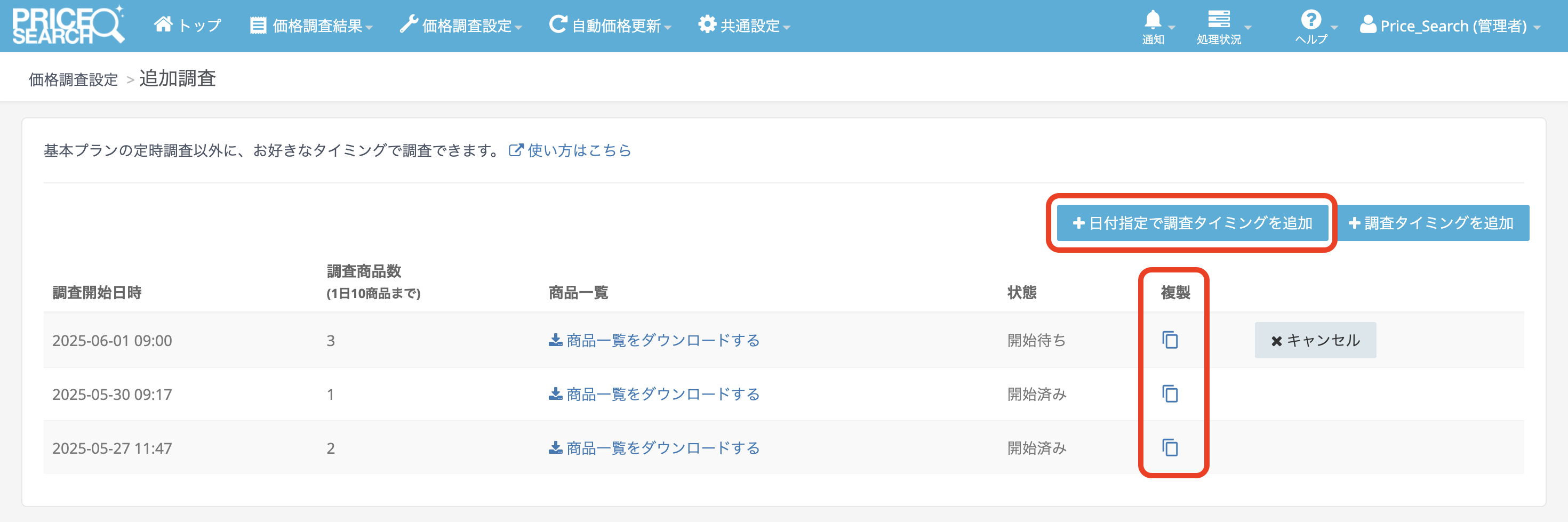1568x522 pixels.
Task: Click 調査タイミングを追加 button
Action: click(x=1431, y=223)
